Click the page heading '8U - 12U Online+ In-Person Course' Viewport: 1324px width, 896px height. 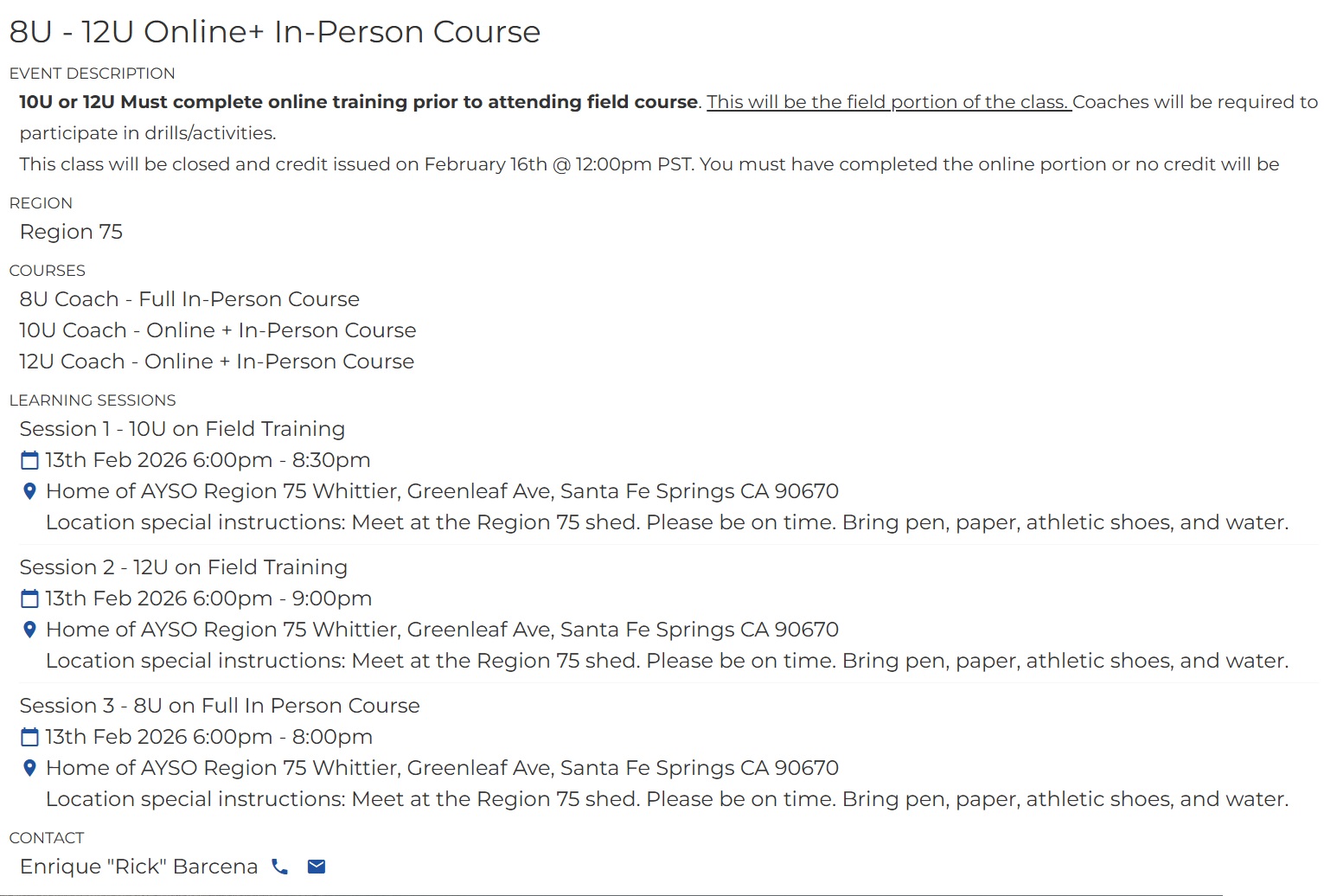(x=275, y=32)
